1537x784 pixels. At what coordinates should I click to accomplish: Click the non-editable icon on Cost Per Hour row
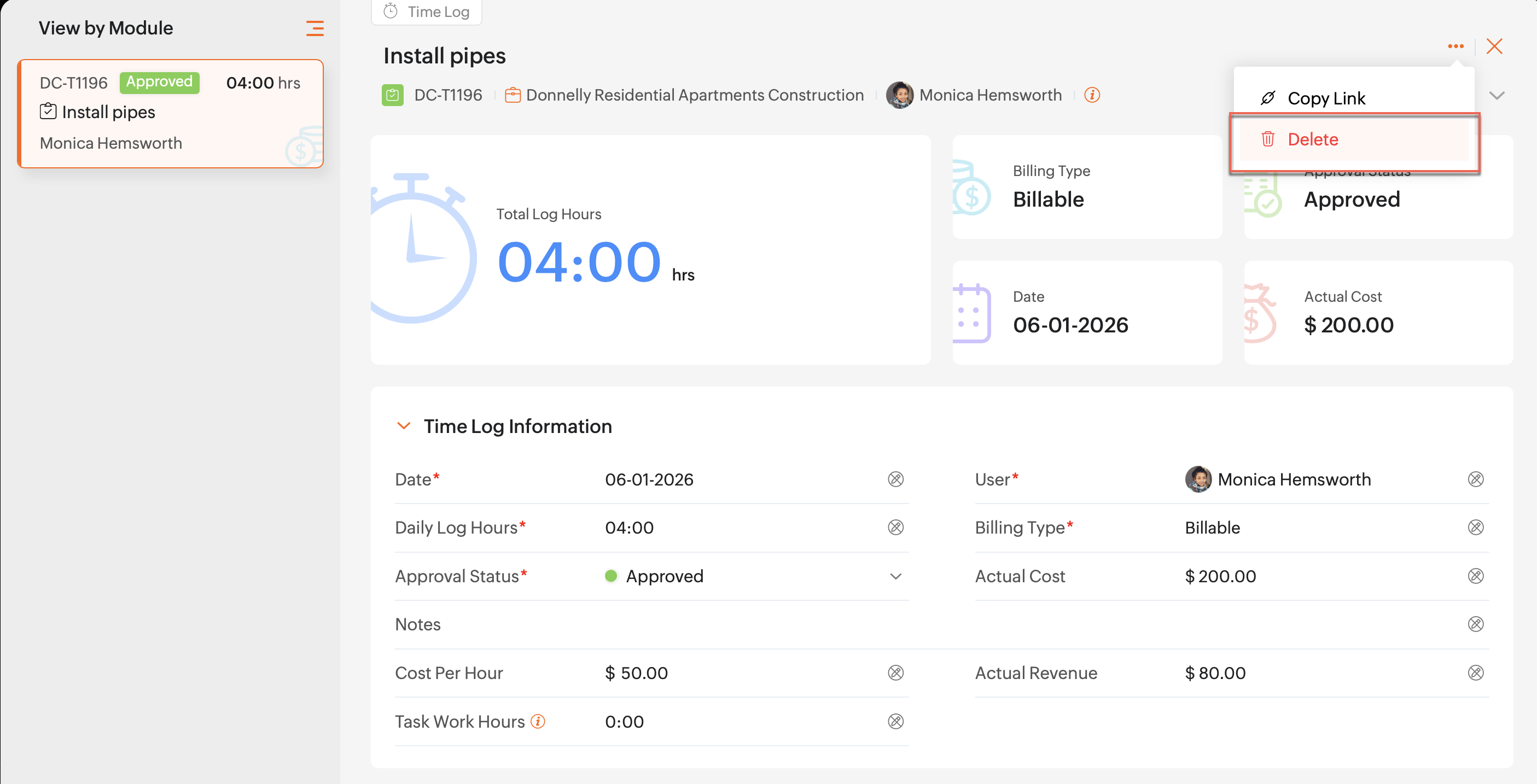click(895, 673)
